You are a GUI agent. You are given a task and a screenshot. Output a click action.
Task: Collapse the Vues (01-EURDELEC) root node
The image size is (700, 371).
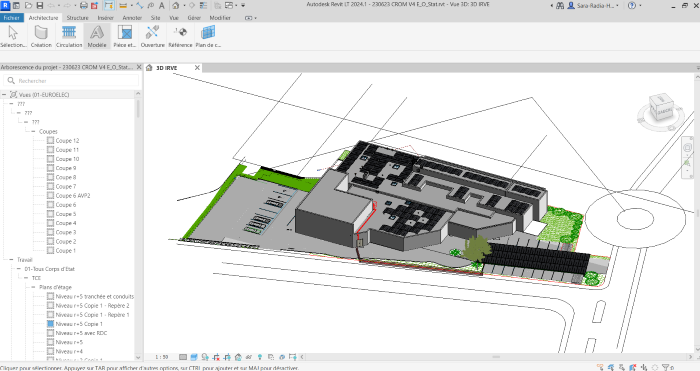click(x=4, y=94)
